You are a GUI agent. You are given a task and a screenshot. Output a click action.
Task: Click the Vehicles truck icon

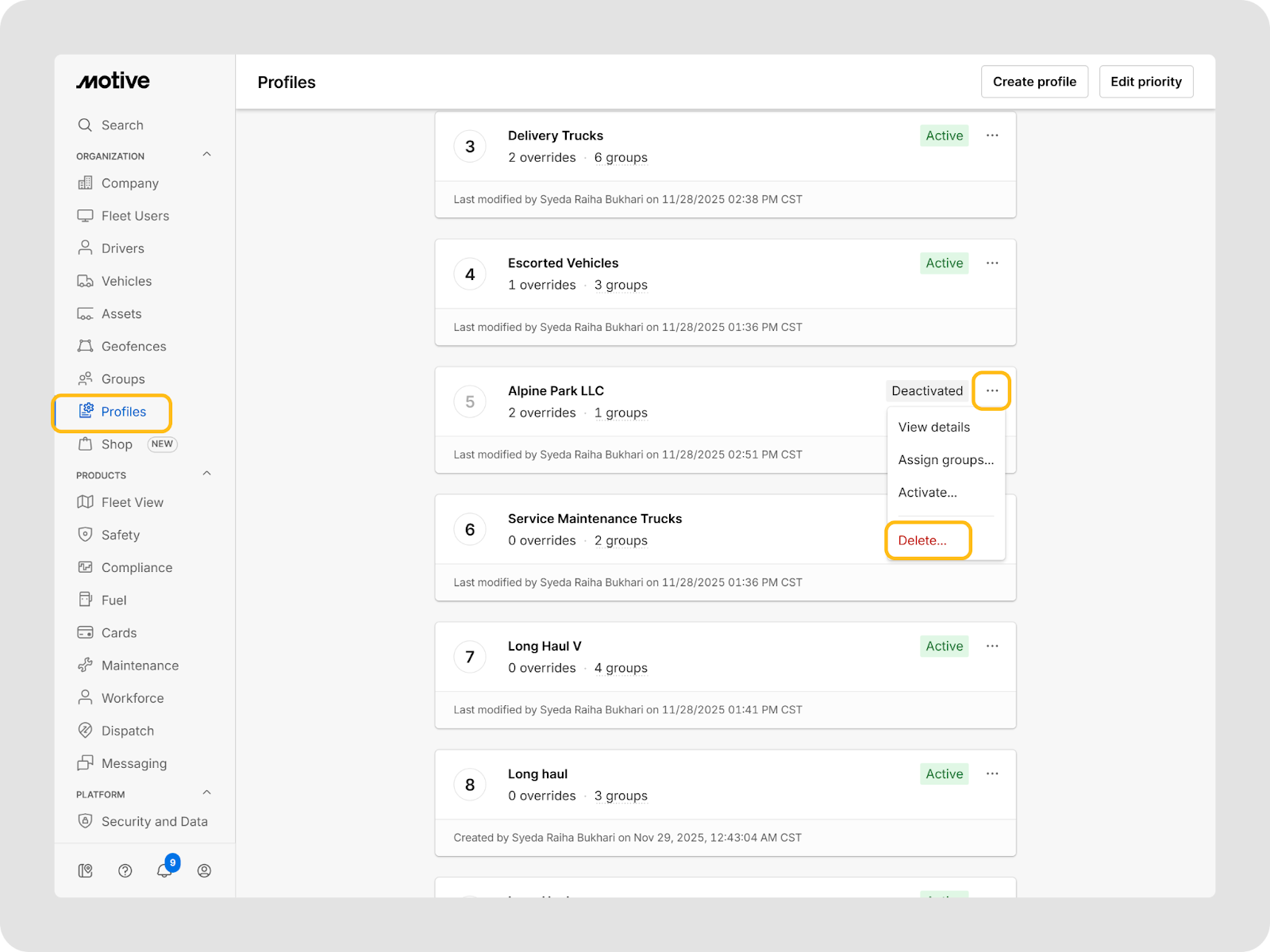(85, 281)
